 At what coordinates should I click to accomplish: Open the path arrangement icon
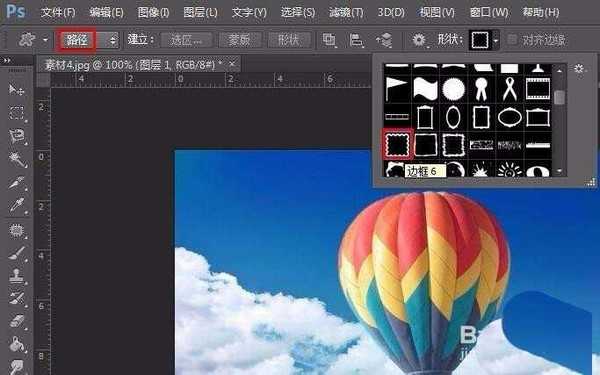[x=384, y=40]
